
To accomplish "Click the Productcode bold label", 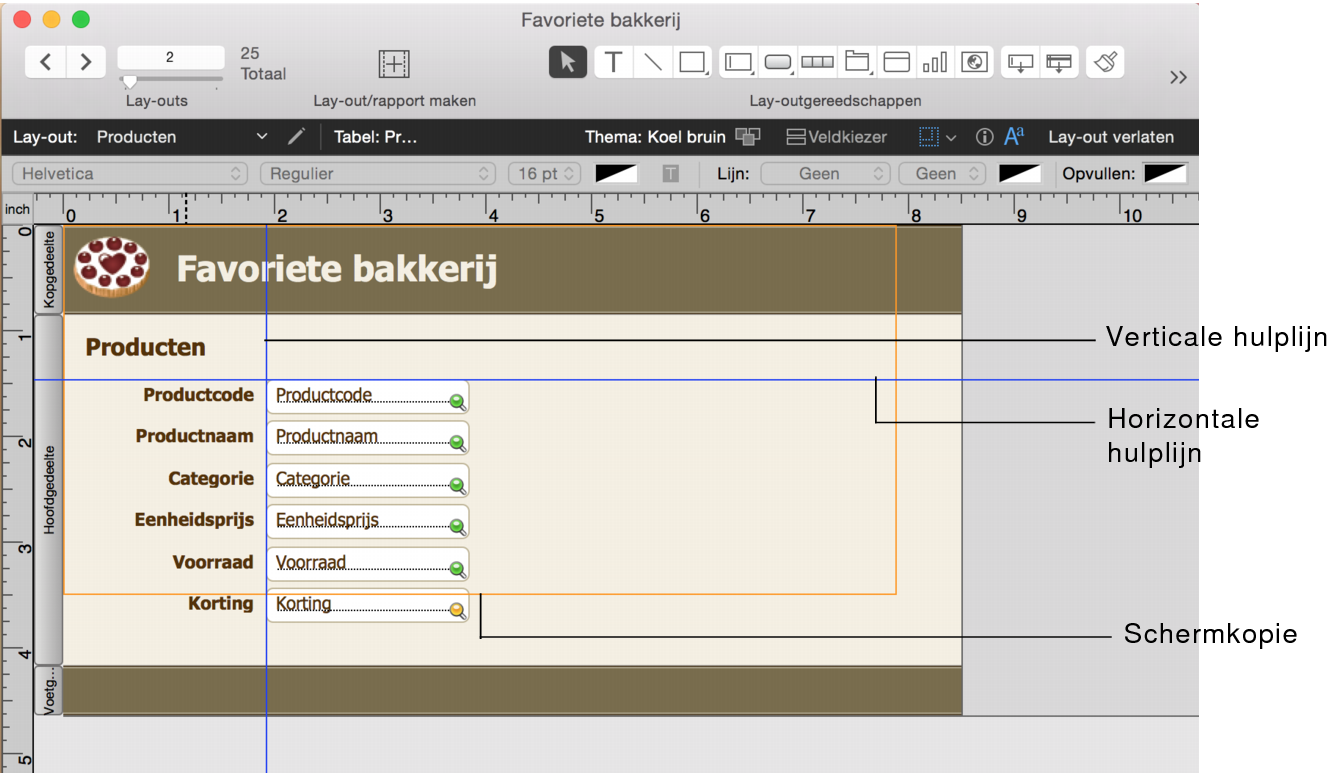I will 198,395.
